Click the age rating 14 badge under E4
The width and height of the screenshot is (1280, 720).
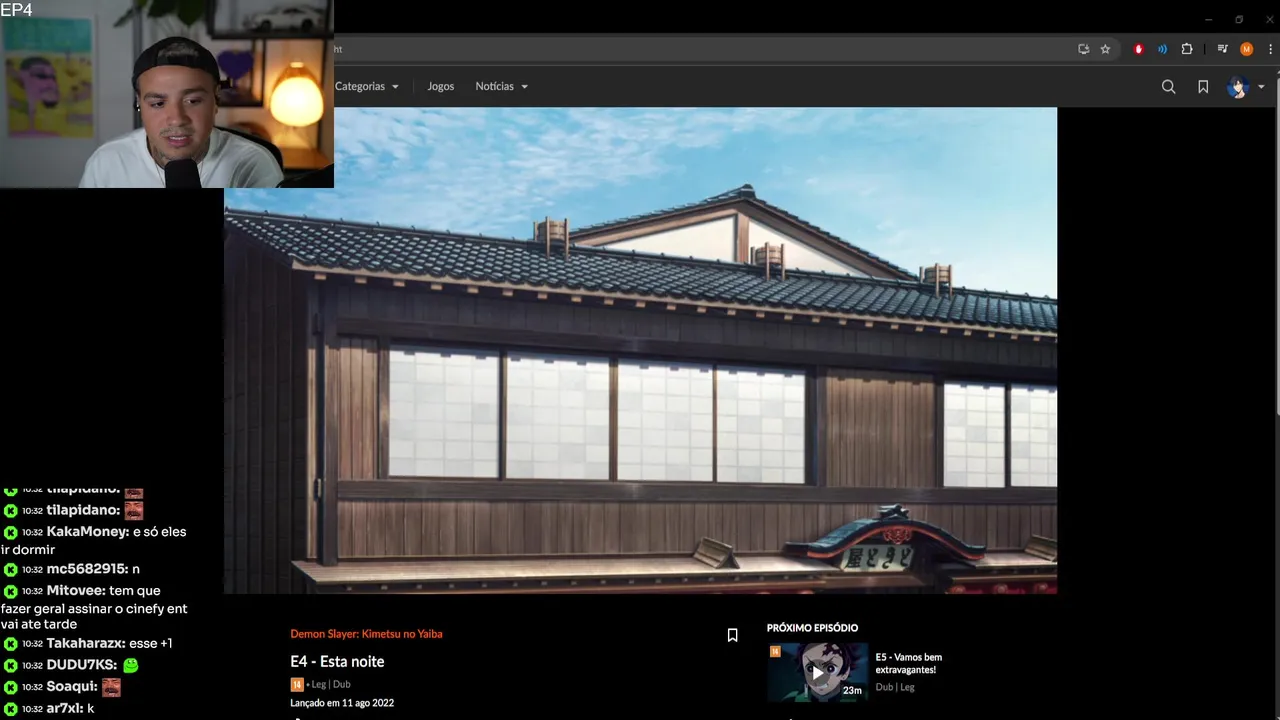(297, 685)
